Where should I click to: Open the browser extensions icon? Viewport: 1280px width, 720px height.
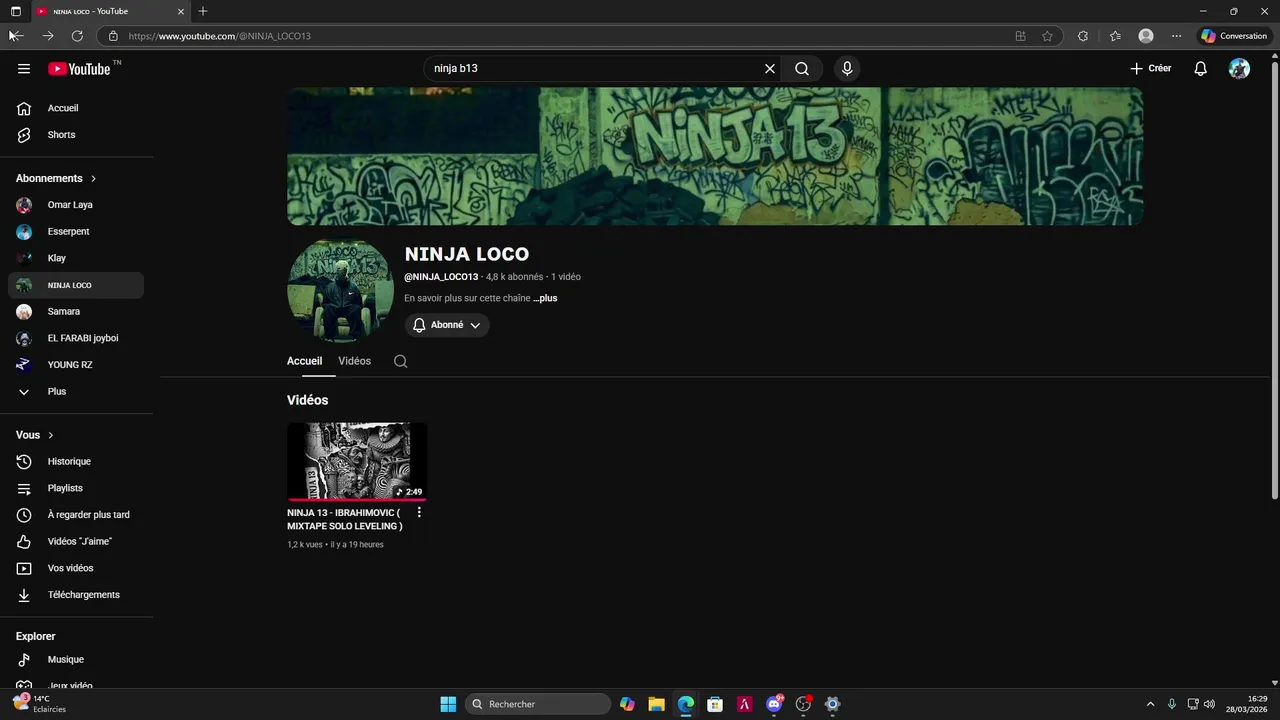coord(1082,36)
